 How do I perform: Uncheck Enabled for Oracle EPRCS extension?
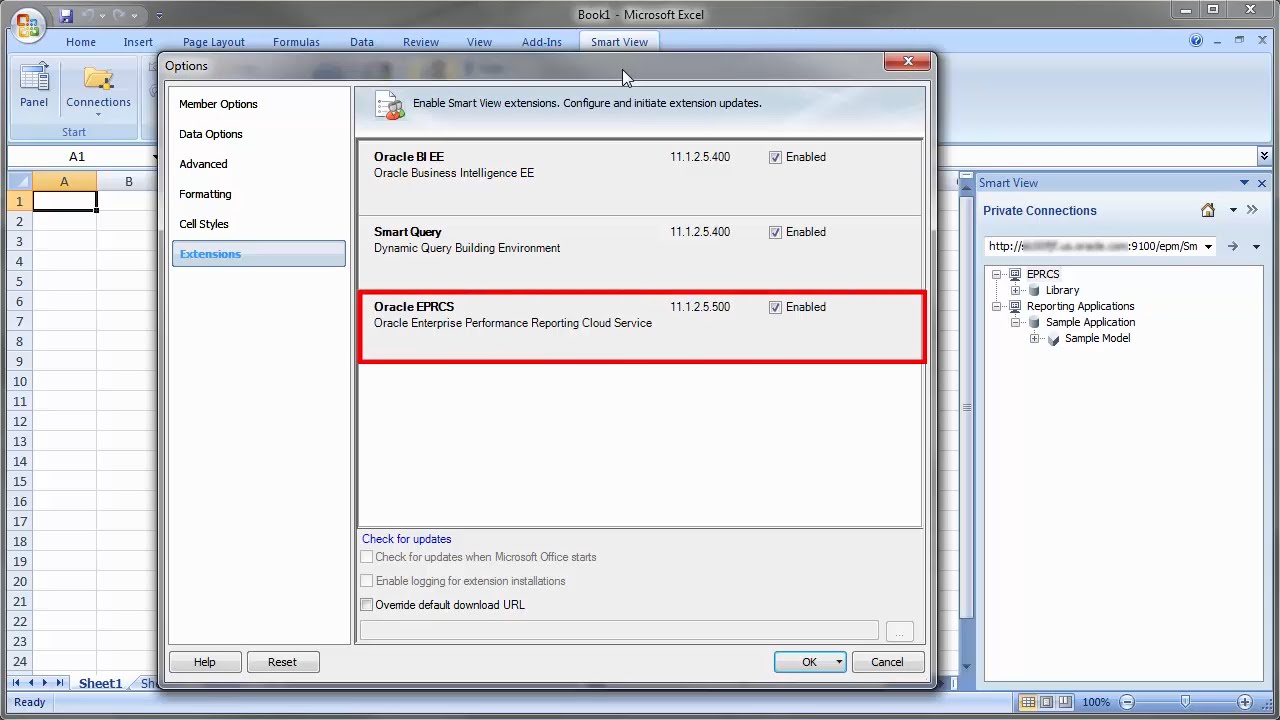775,307
